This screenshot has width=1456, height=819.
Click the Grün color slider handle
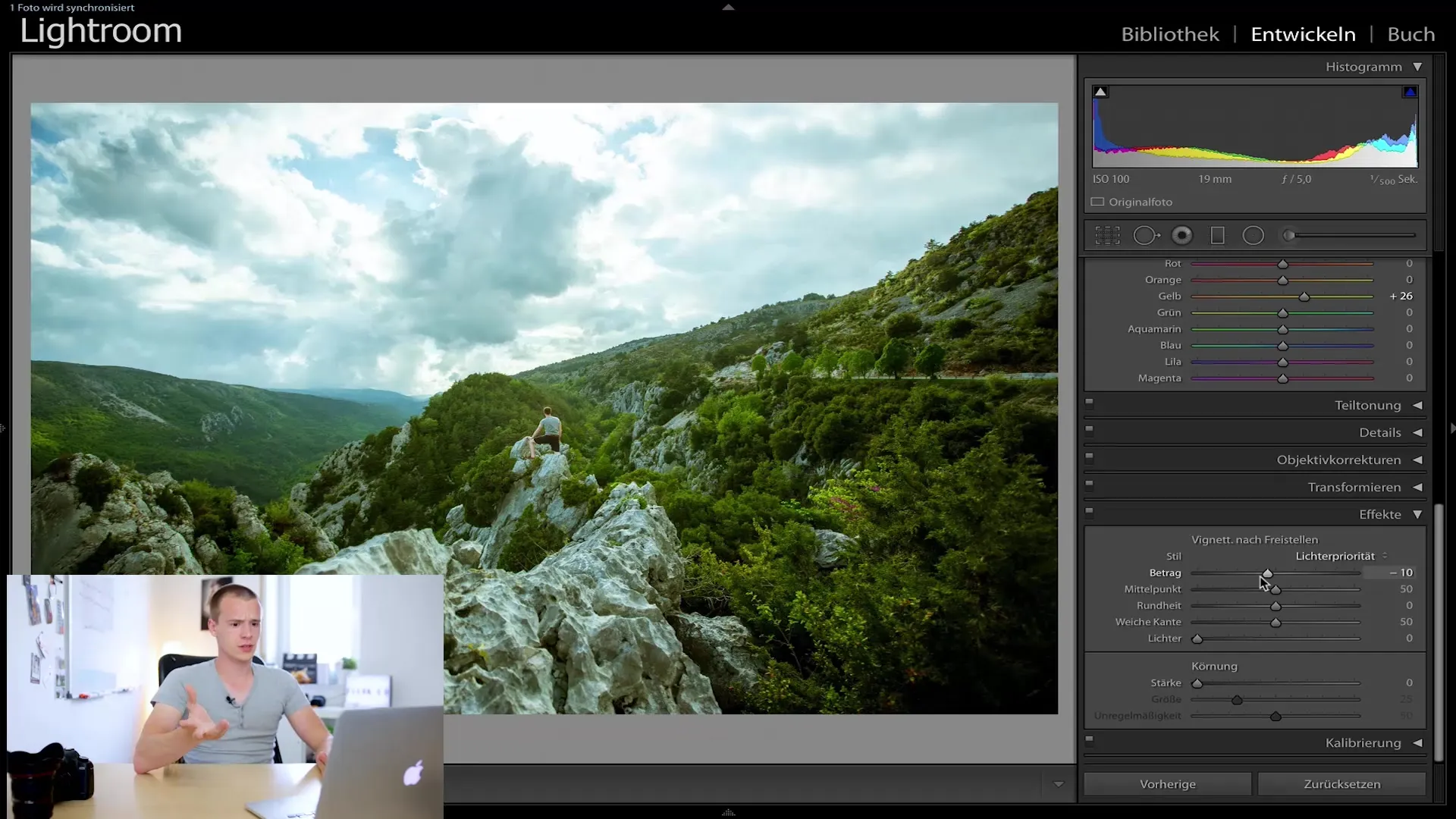point(1282,313)
